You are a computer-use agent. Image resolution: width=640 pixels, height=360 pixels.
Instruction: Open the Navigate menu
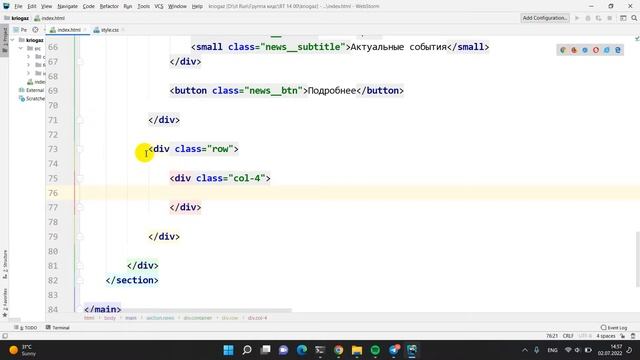coord(67,6)
